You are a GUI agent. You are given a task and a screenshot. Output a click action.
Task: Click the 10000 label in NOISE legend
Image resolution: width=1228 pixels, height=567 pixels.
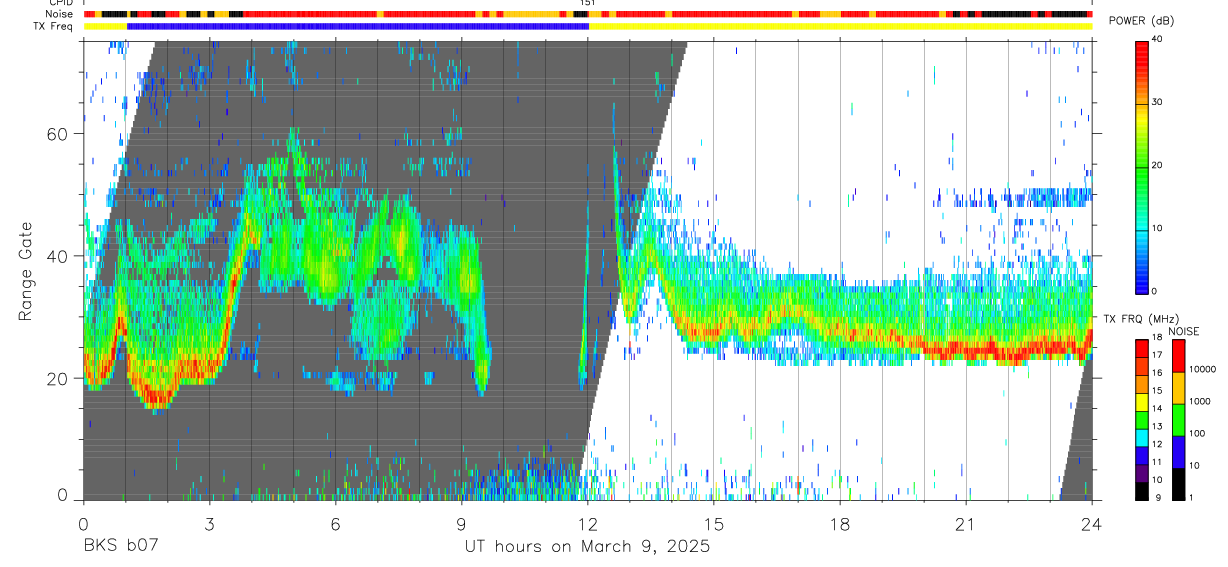(1203, 369)
